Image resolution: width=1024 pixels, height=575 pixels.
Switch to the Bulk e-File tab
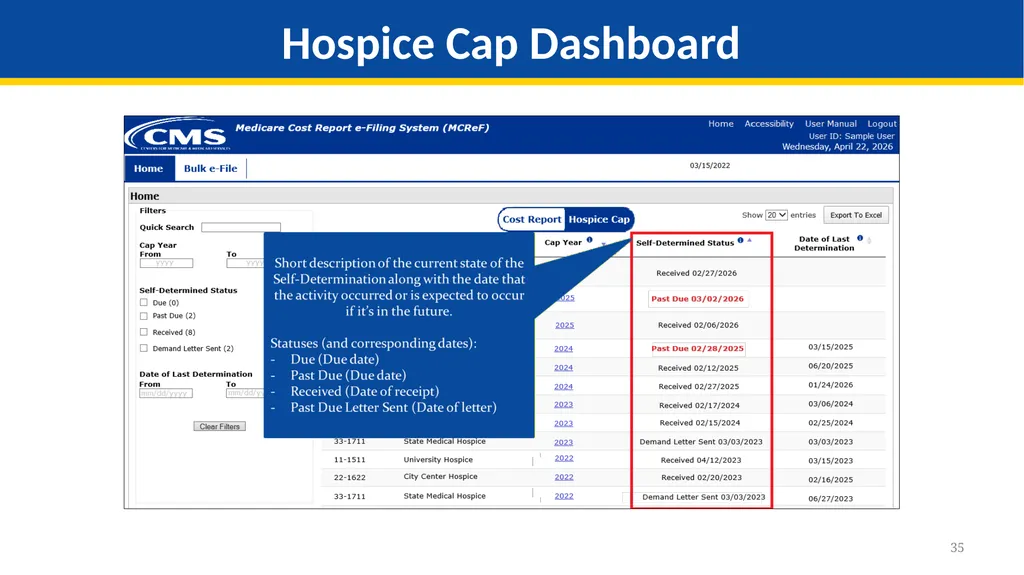click(x=210, y=169)
